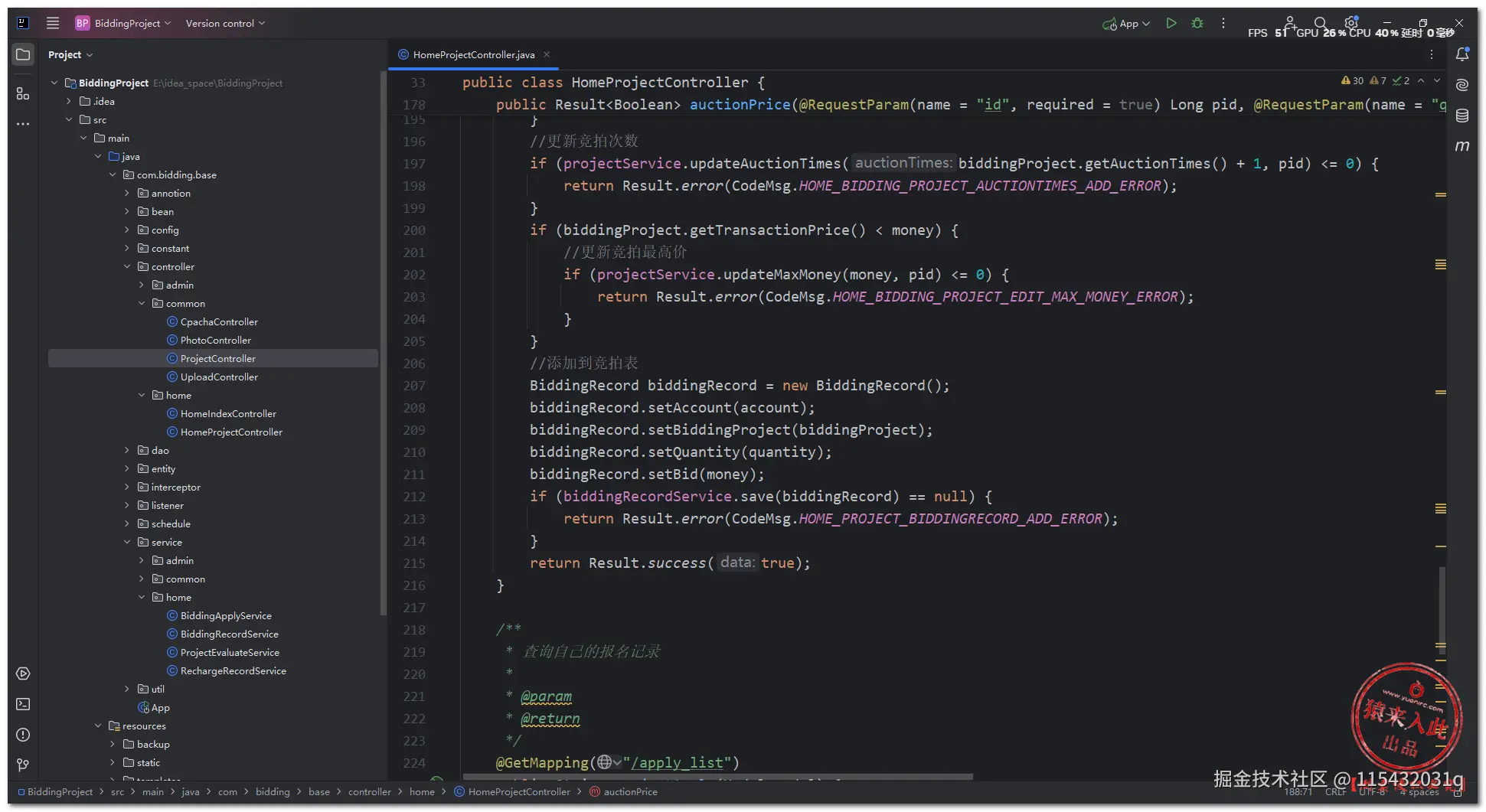The height and width of the screenshot is (812, 1486).
Task: Expand the dao package
Action: [x=127, y=450]
